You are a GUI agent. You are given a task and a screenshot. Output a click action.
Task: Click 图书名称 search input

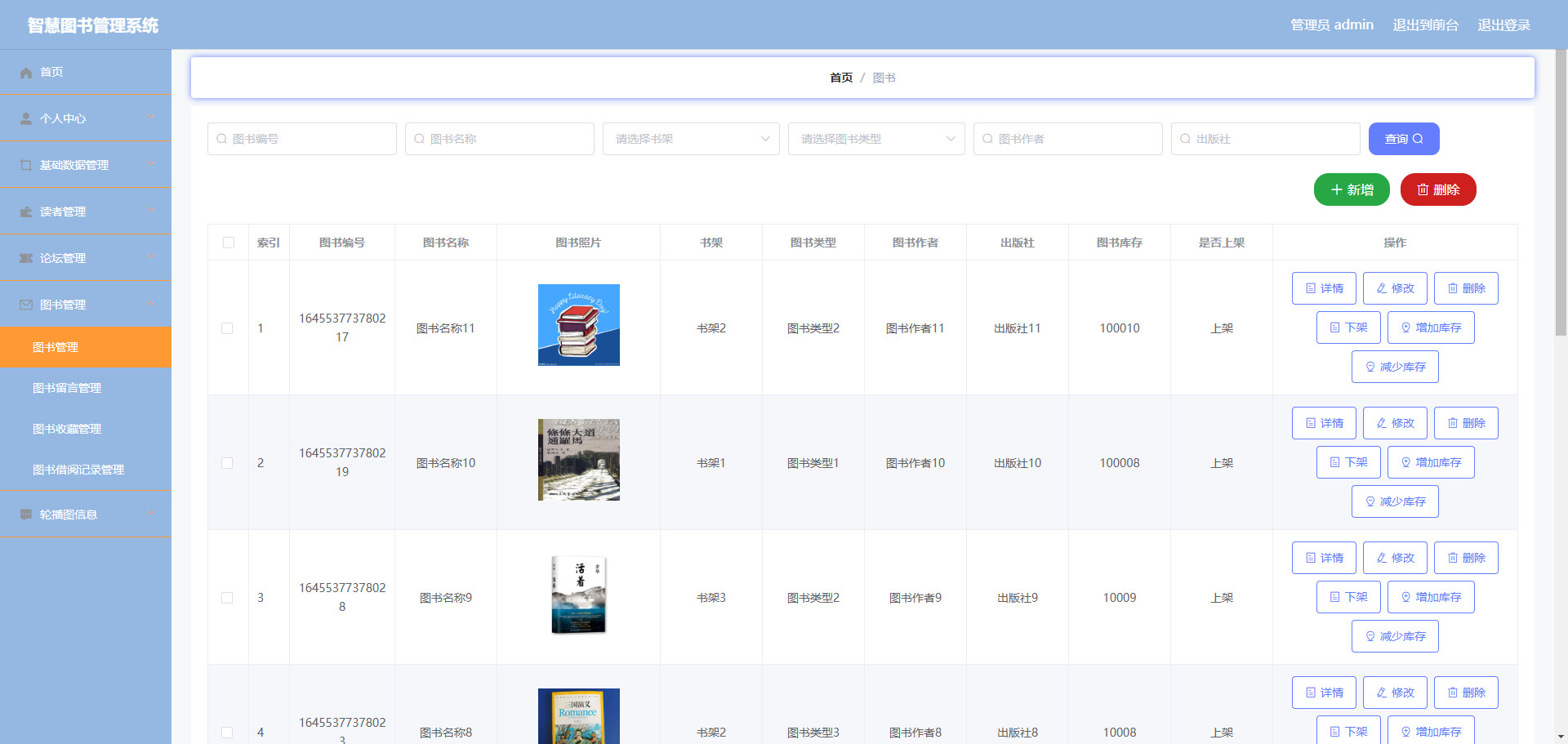[500, 139]
